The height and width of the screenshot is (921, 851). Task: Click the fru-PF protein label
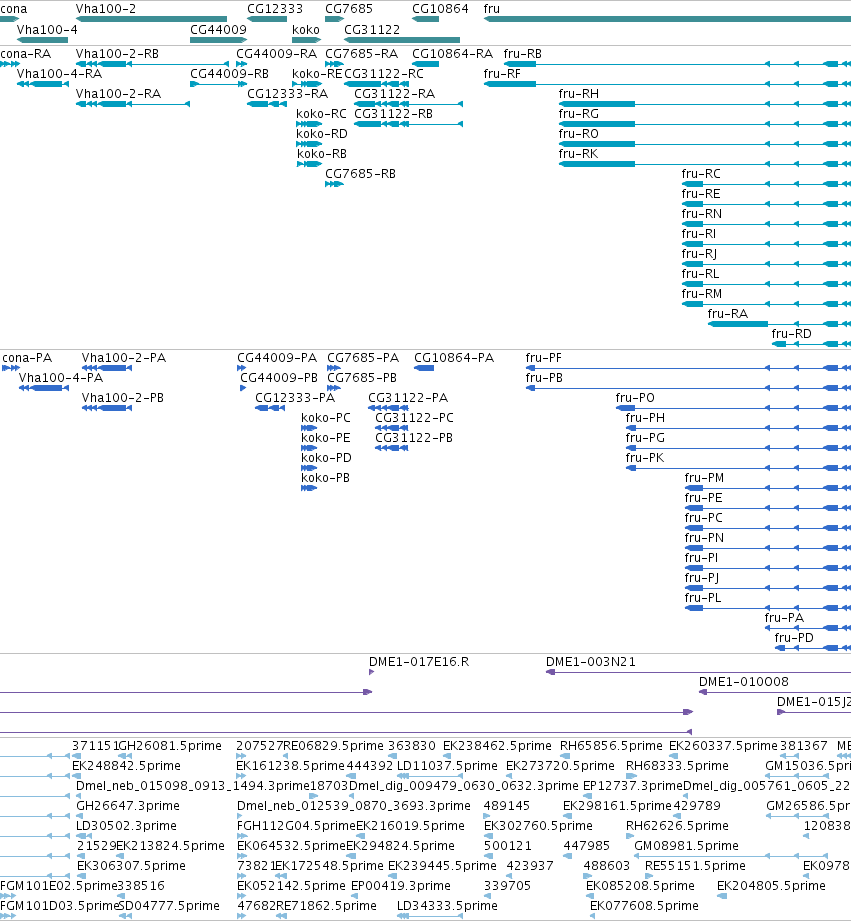tap(544, 358)
